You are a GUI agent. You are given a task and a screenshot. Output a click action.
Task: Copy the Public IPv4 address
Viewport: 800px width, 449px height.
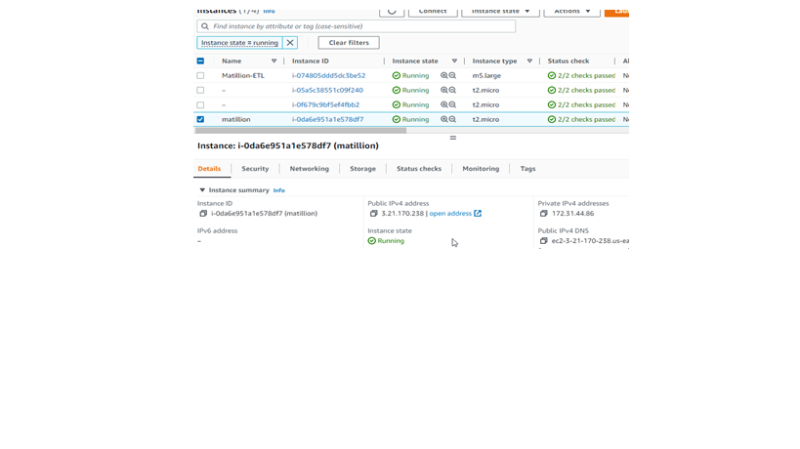click(x=374, y=213)
